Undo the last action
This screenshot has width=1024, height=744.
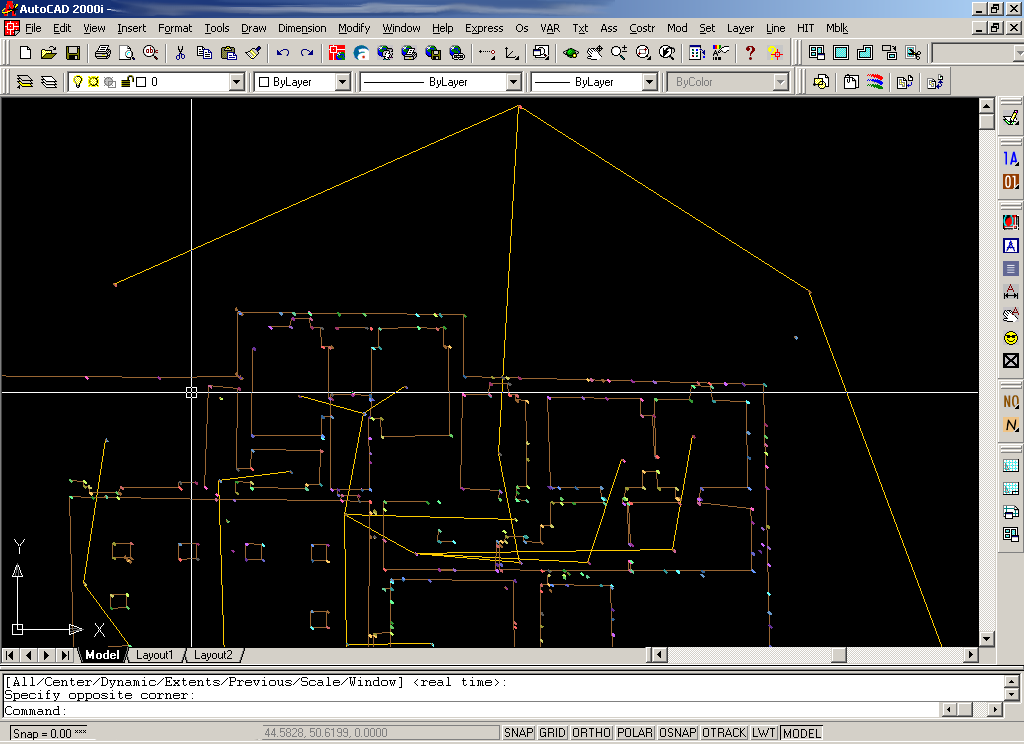283,53
